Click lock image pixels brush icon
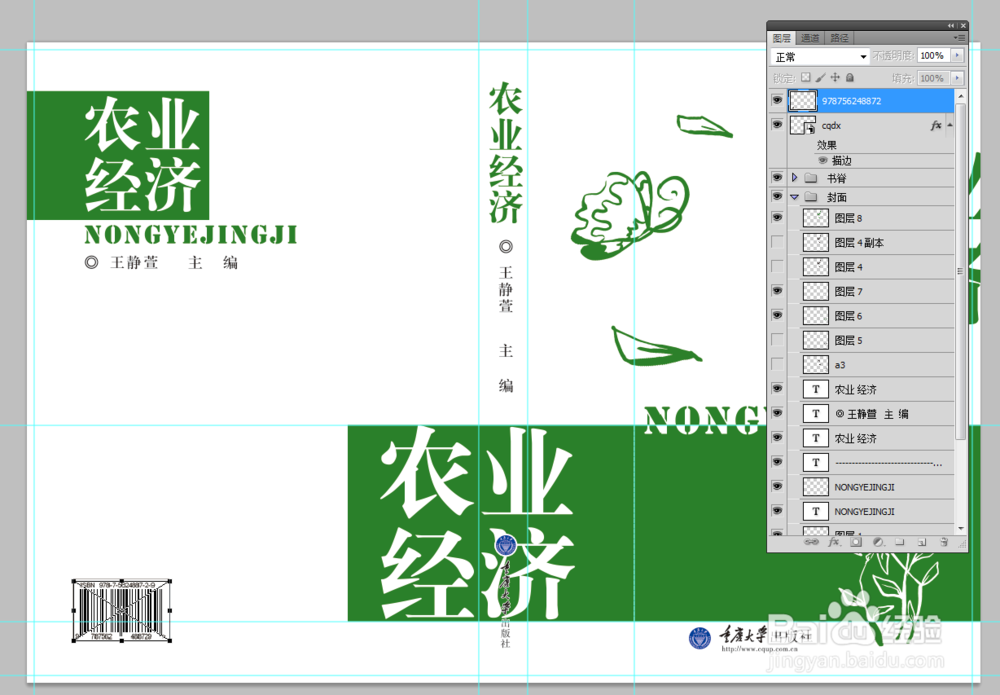The width and height of the screenshot is (1000, 695). (820, 77)
